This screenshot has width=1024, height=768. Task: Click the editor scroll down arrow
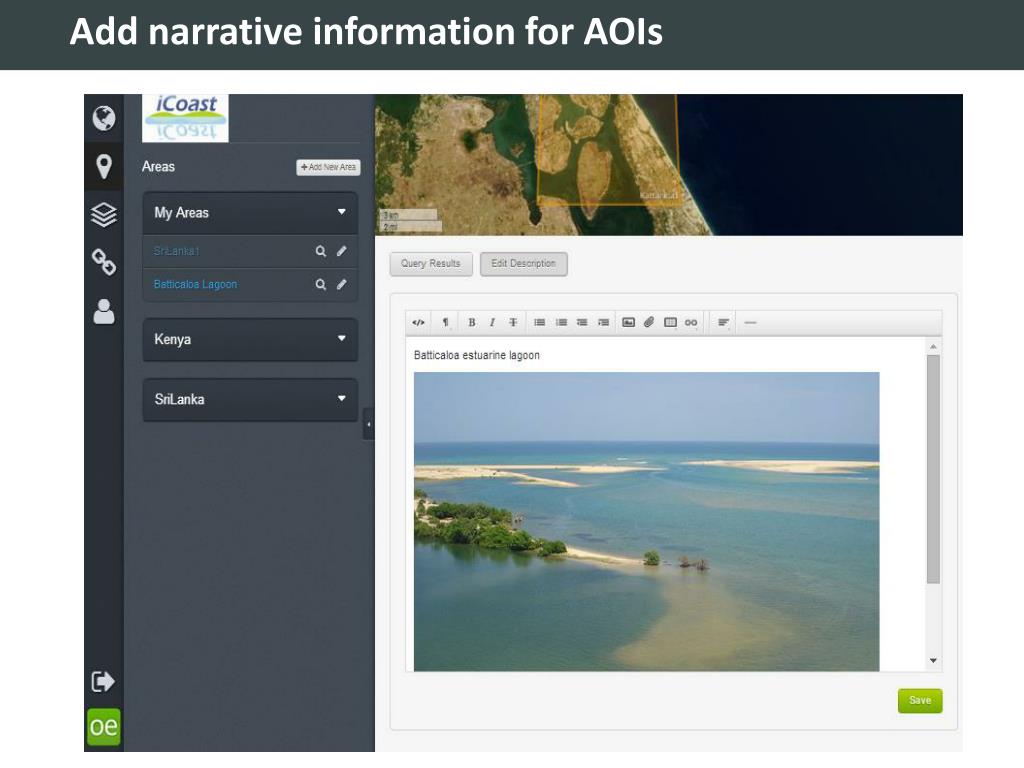point(933,661)
